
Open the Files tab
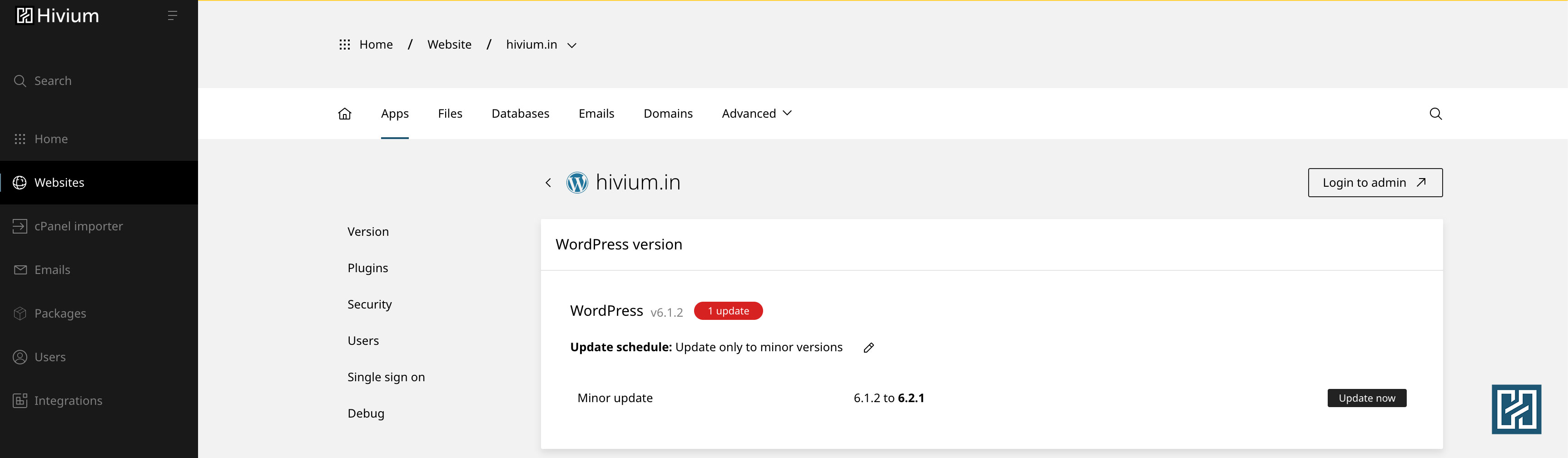coord(450,114)
